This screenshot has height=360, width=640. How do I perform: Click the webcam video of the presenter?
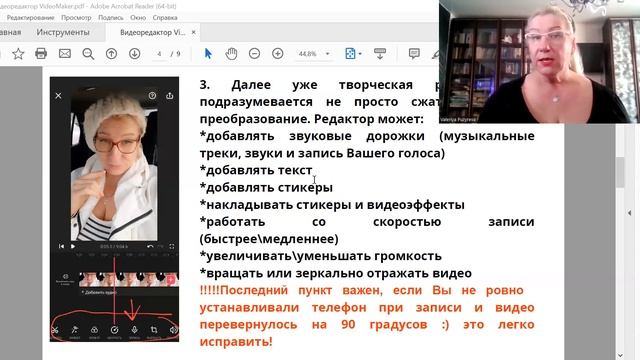point(539,62)
